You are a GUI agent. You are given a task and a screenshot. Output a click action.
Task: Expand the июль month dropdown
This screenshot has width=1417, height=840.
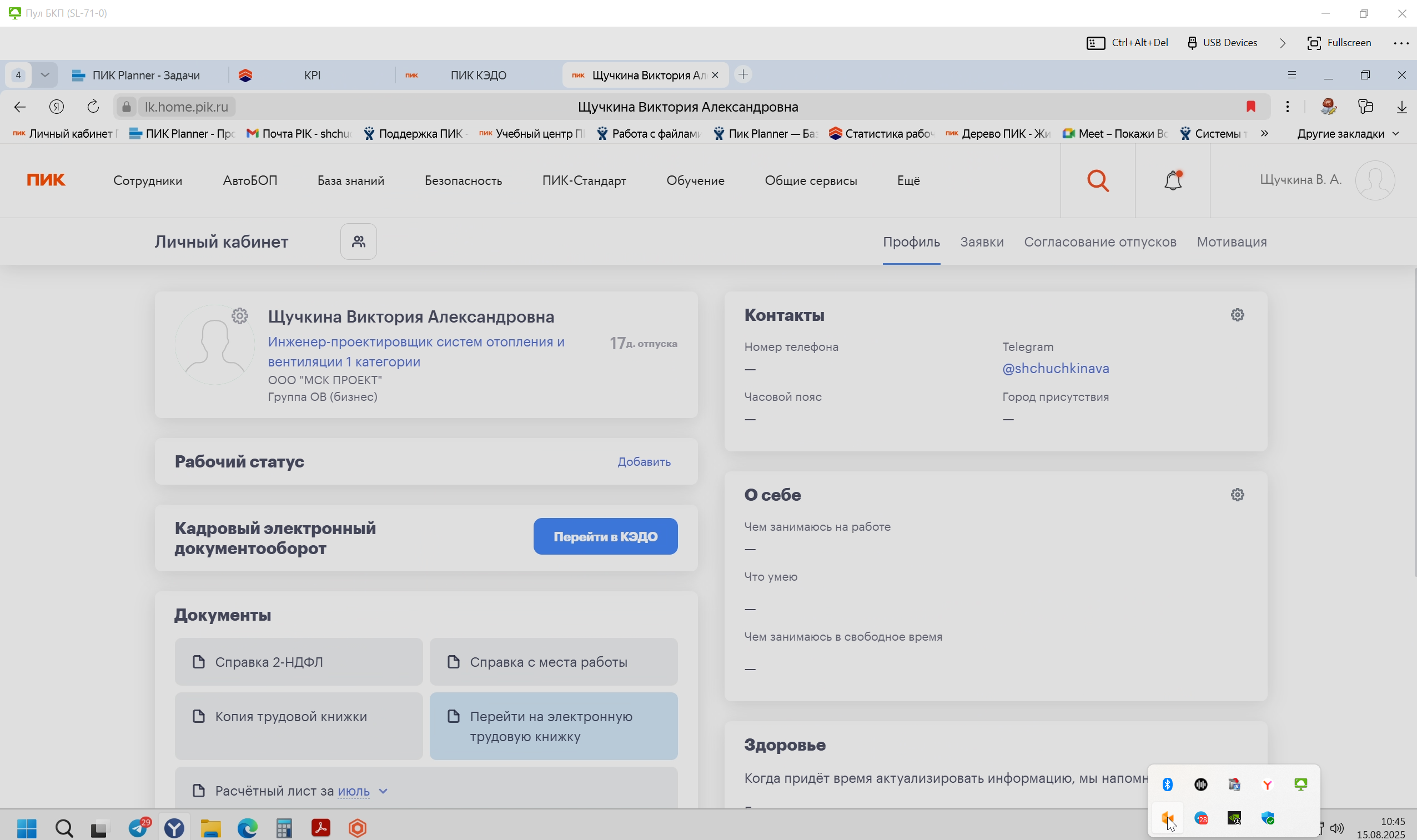click(x=383, y=791)
